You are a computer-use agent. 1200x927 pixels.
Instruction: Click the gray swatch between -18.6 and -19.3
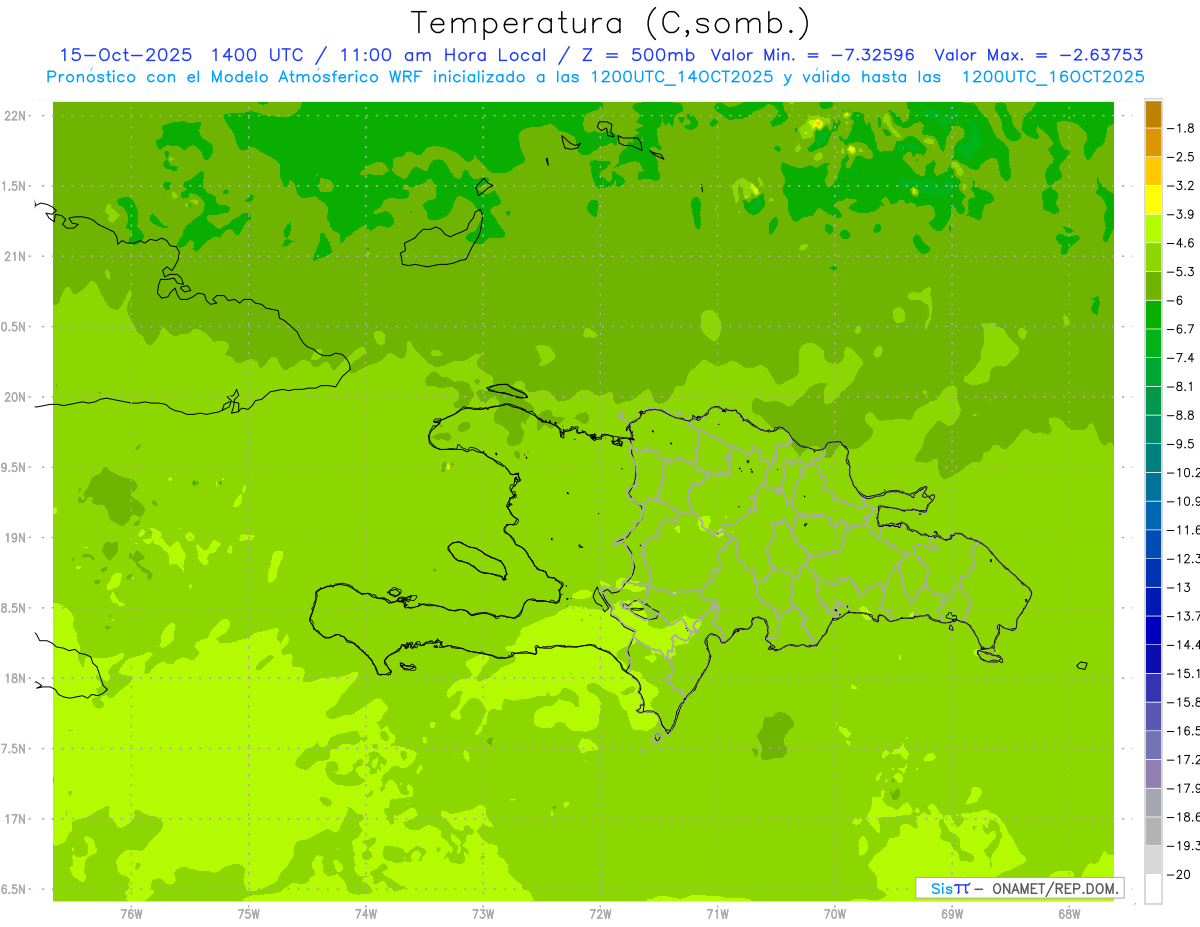click(x=1153, y=831)
